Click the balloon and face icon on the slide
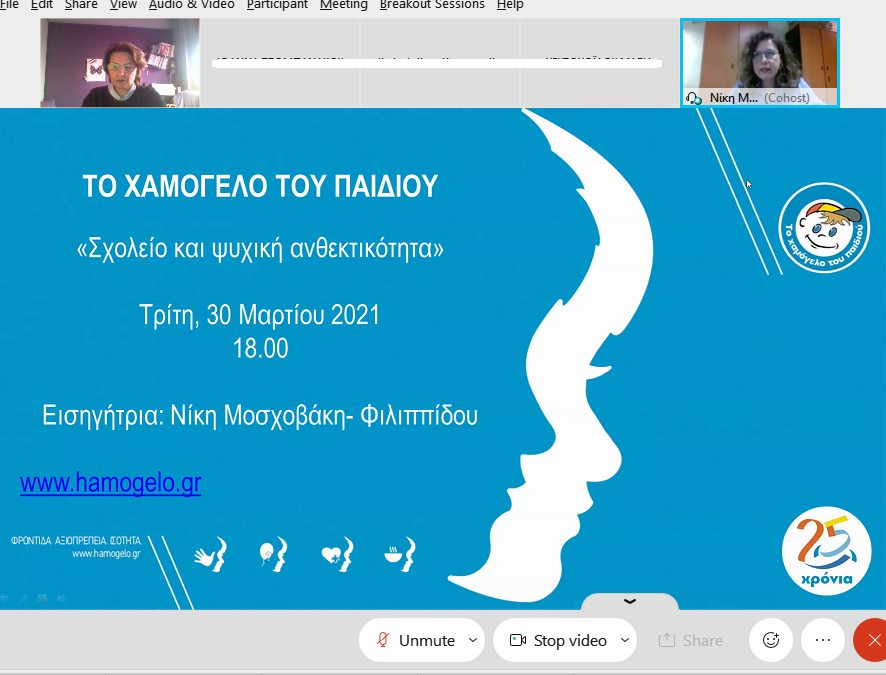Image resolution: width=886 pixels, height=675 pixels. click(273, 554)
